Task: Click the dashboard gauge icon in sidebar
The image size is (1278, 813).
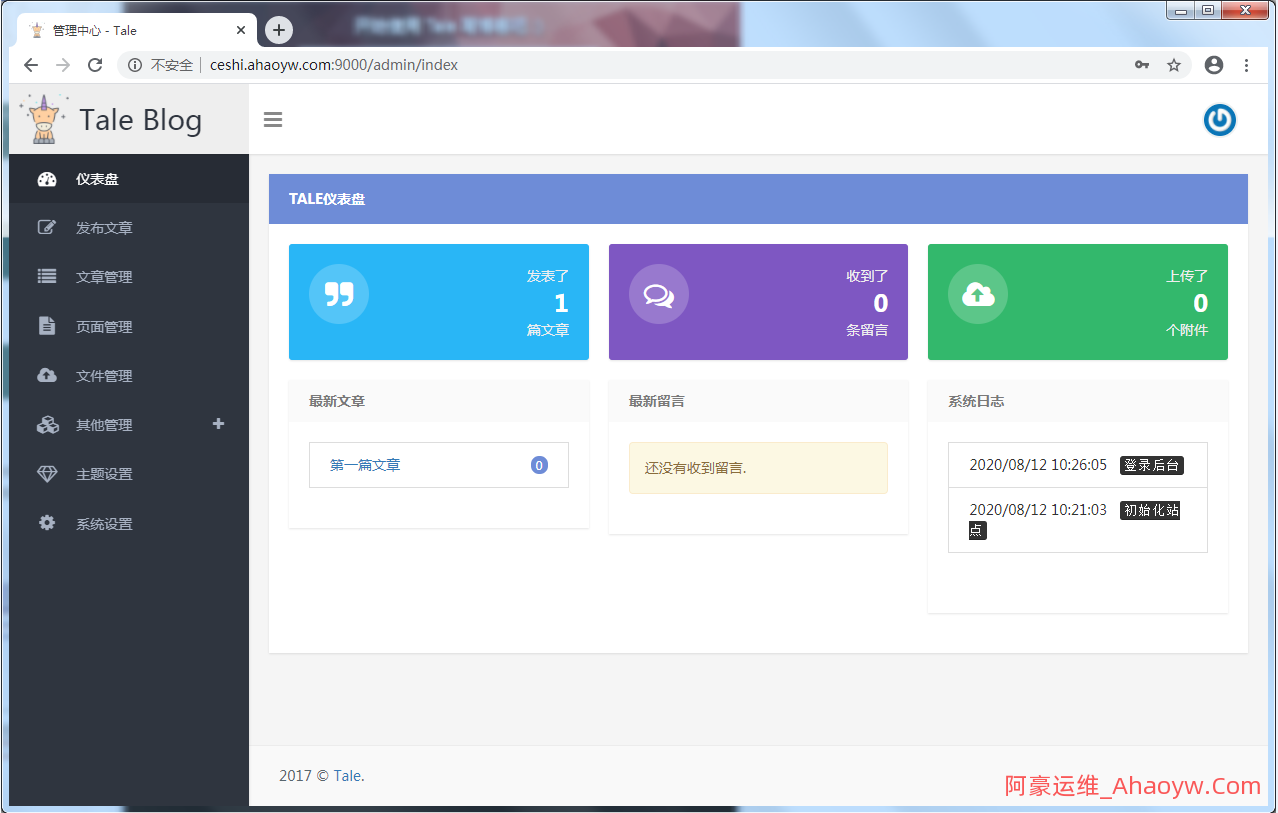Action: click(47, 179)
